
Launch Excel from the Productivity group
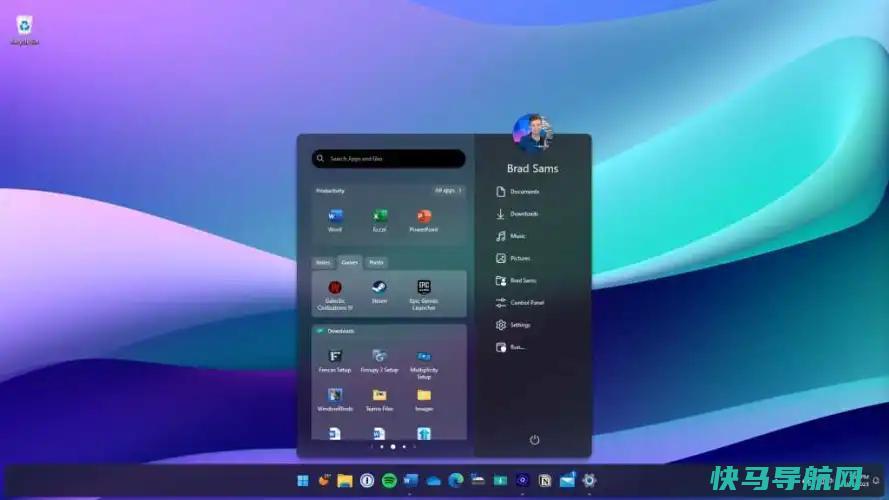[379, 220]
